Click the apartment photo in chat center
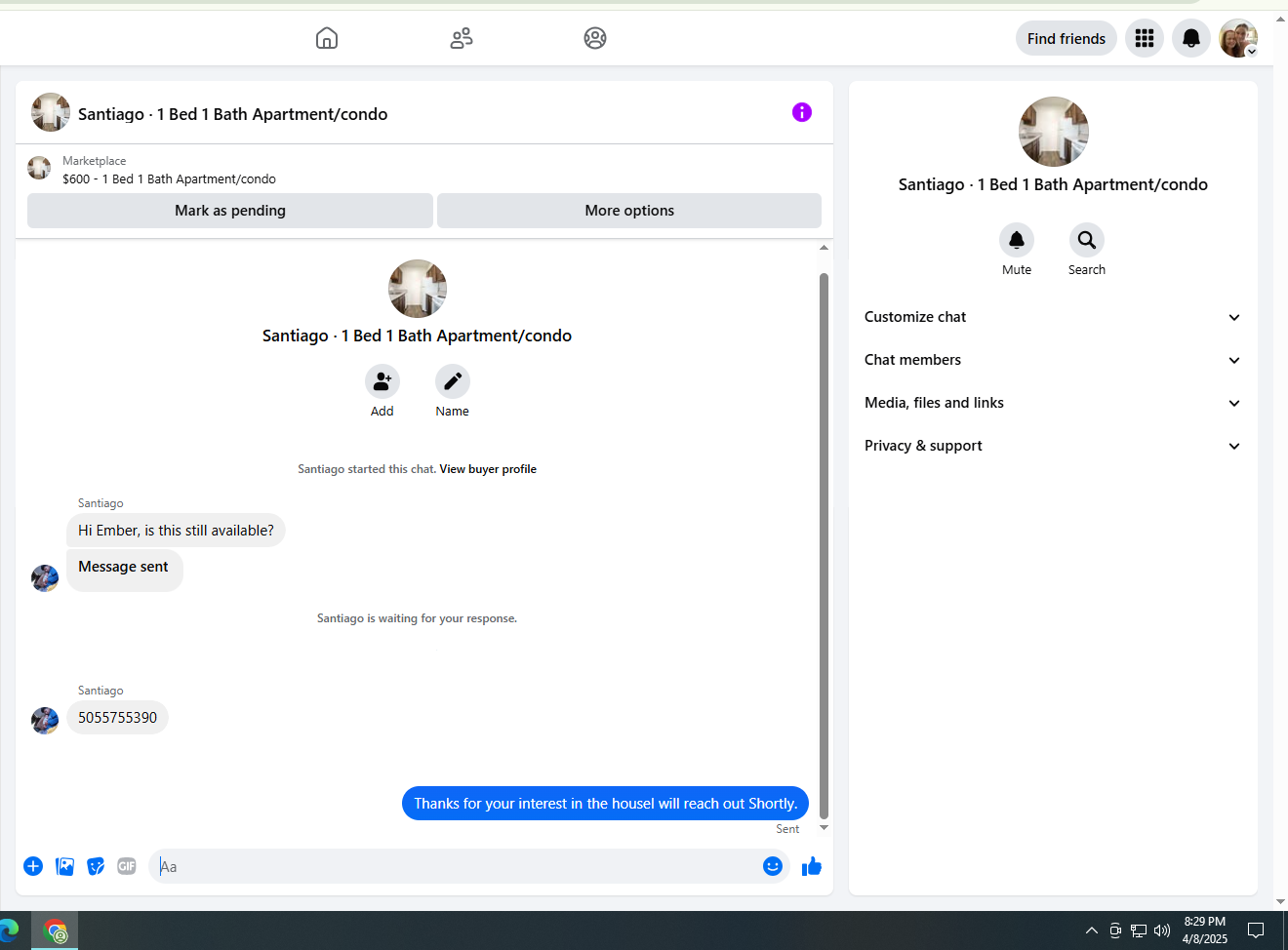This screenshot has width=1288, height=950. coord(418,289)
